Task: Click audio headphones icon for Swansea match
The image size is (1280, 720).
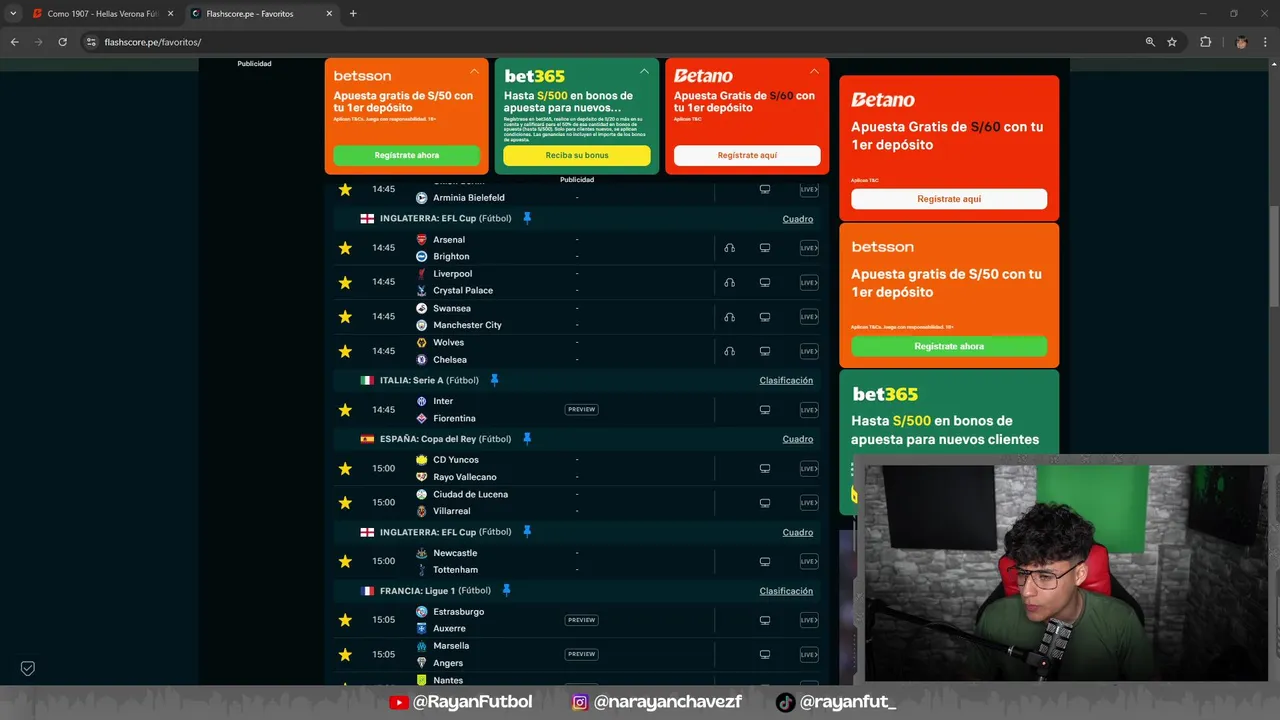Action: (x=729, y=317)
